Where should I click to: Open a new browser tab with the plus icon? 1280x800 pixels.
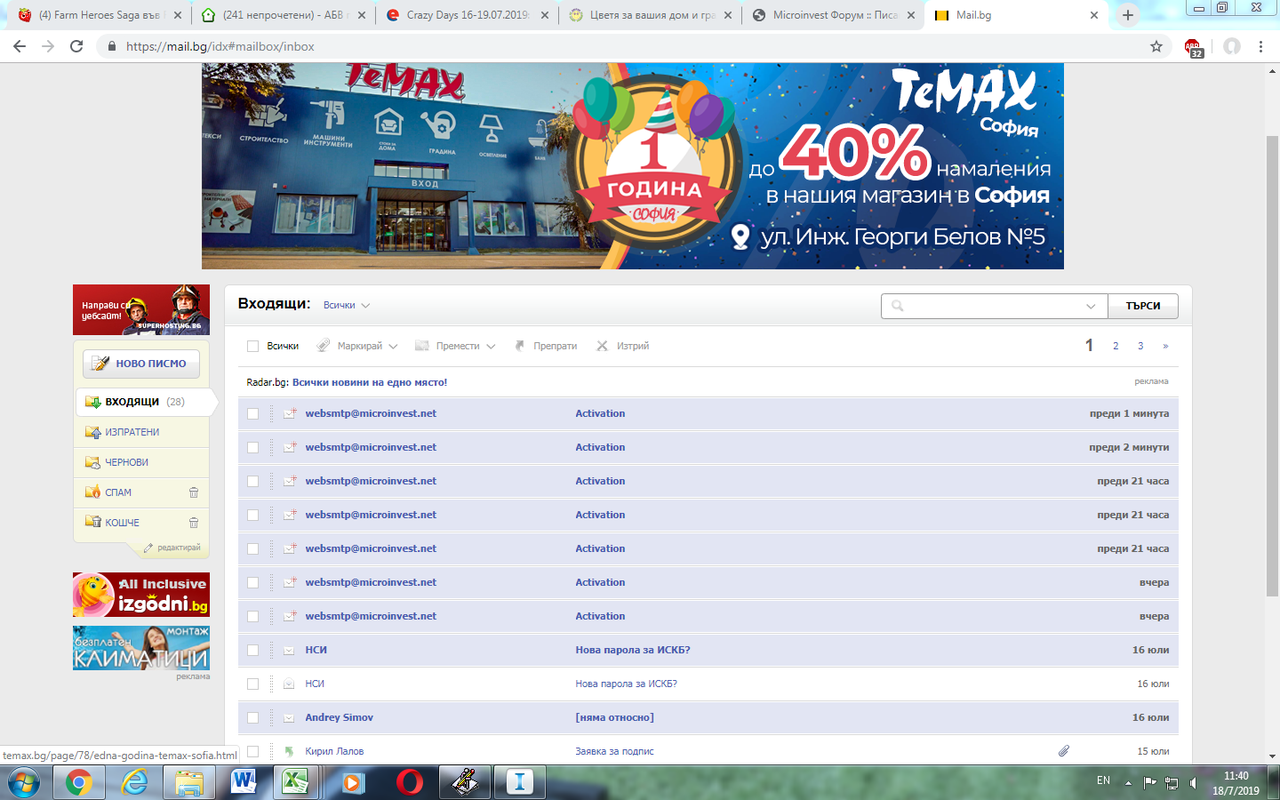(1128, 15)
